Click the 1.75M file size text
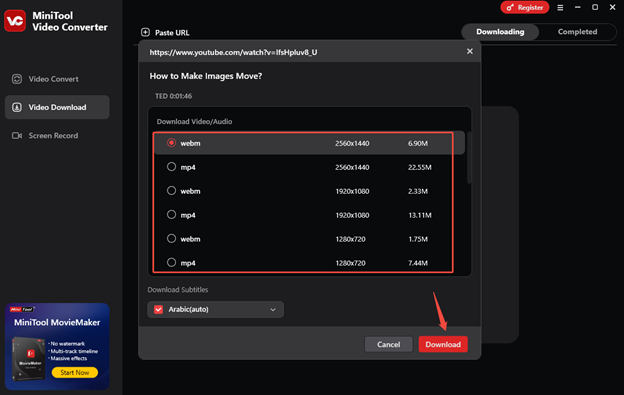Image resolution: width=624 pixels, height=395 pixels. pos(417,239)
